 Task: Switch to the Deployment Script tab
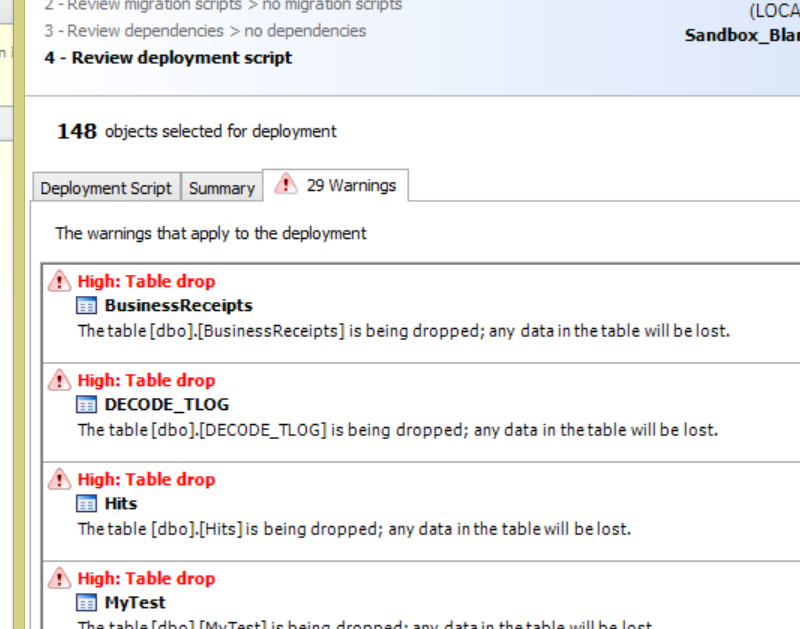(106, 188)
